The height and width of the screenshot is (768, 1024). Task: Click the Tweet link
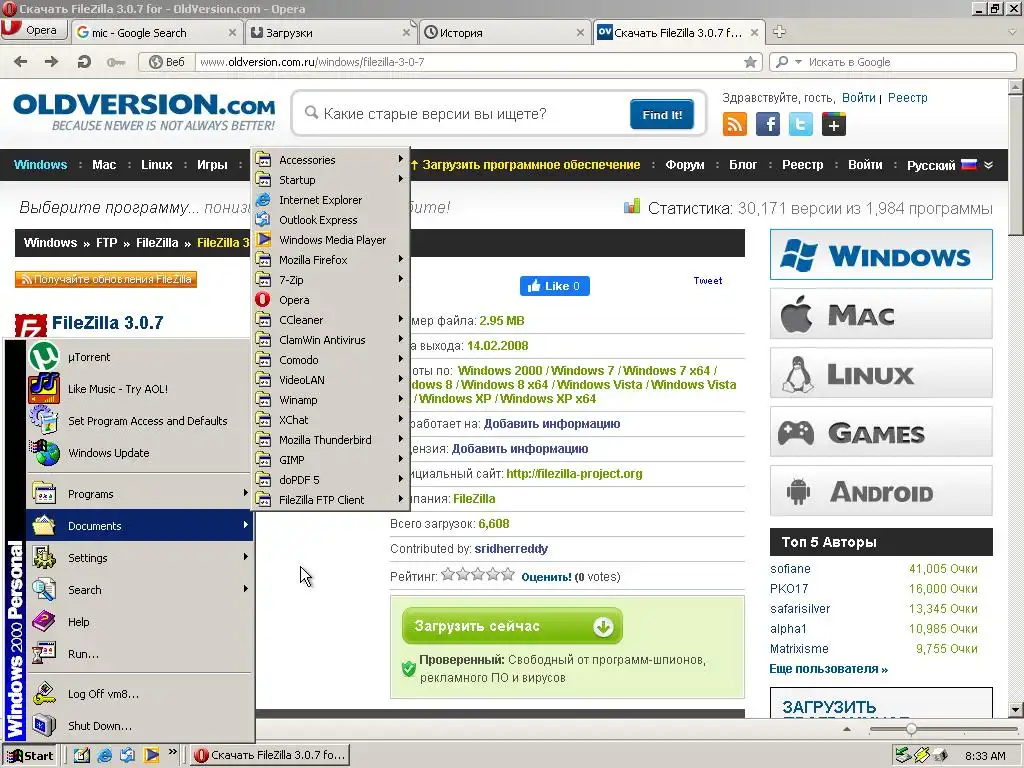(708, 280)
